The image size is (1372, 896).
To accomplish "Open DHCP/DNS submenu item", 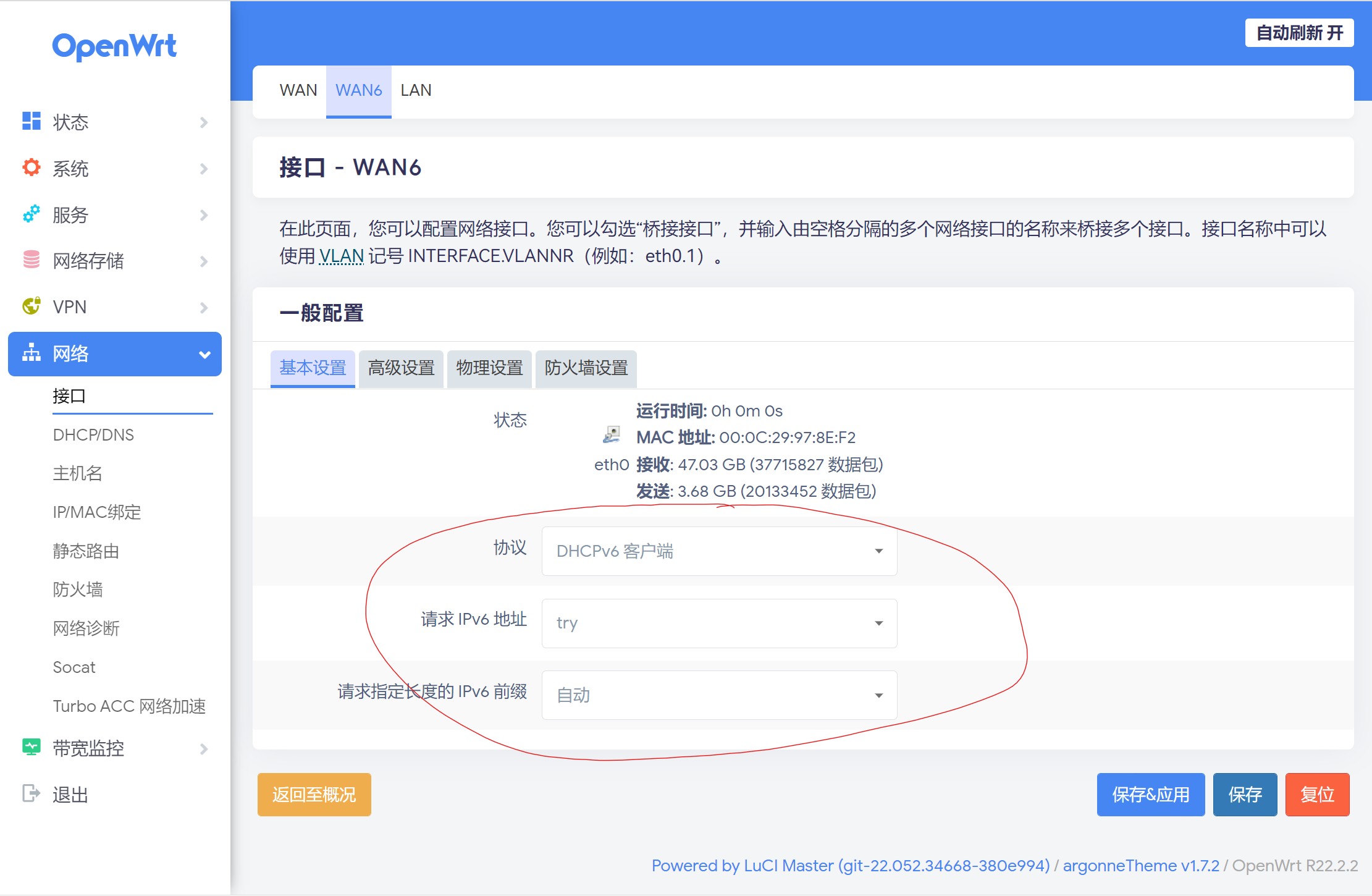I will click(93, 435).
